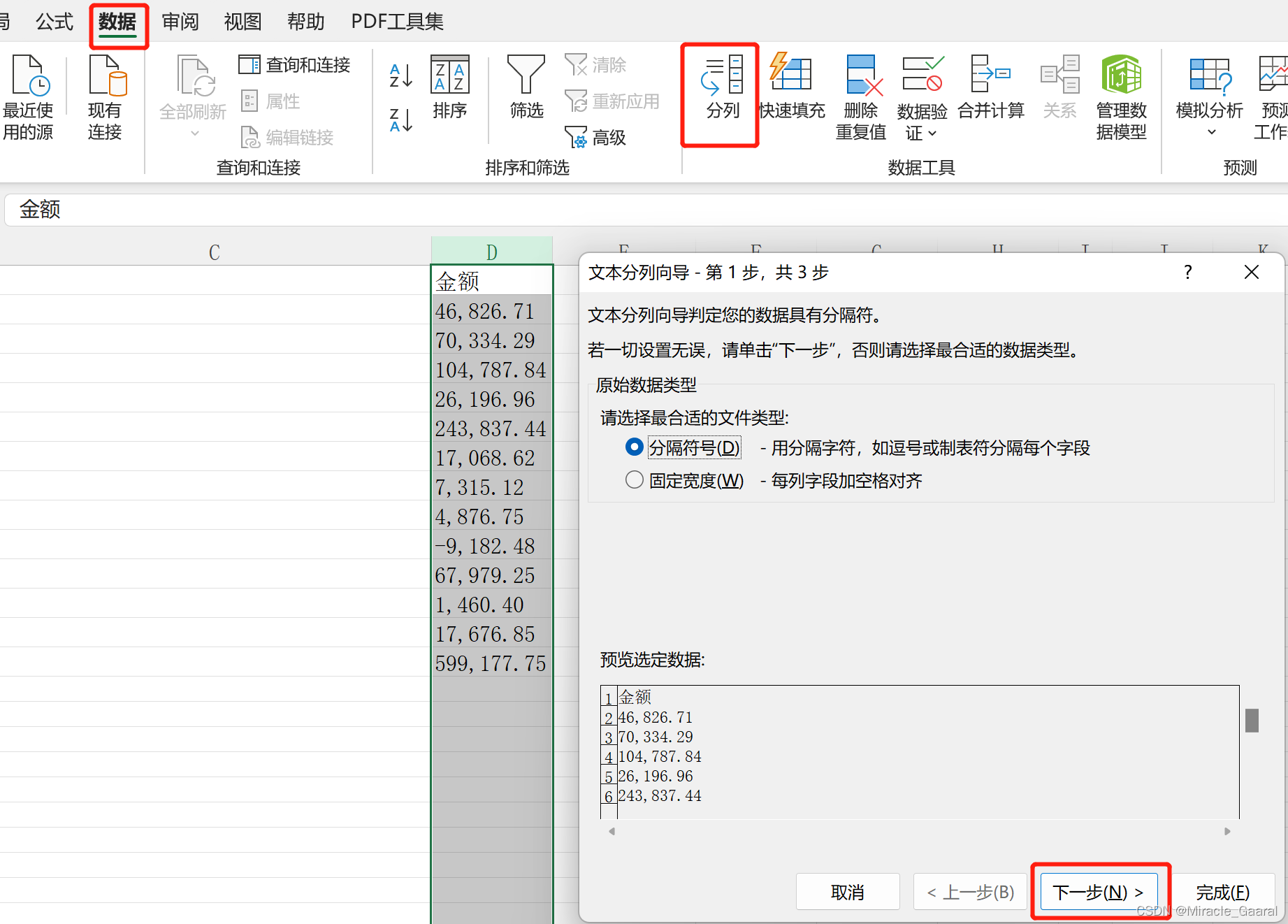Click the 下一步(N) next button
The width and height of the screenshot is (1288, 924).
click(x=1099, y=892)
